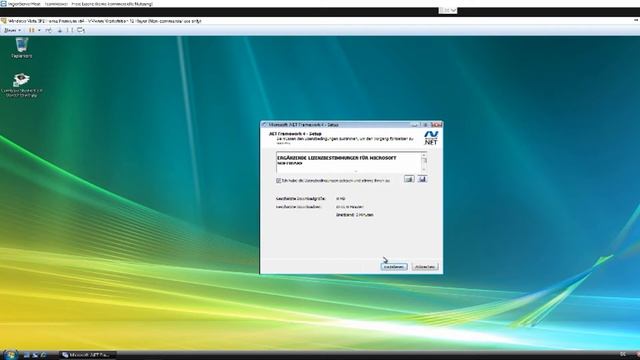This screenshot has width=640, height=360.
Task: Click inside the license terms text box
Action: [348, 162]
